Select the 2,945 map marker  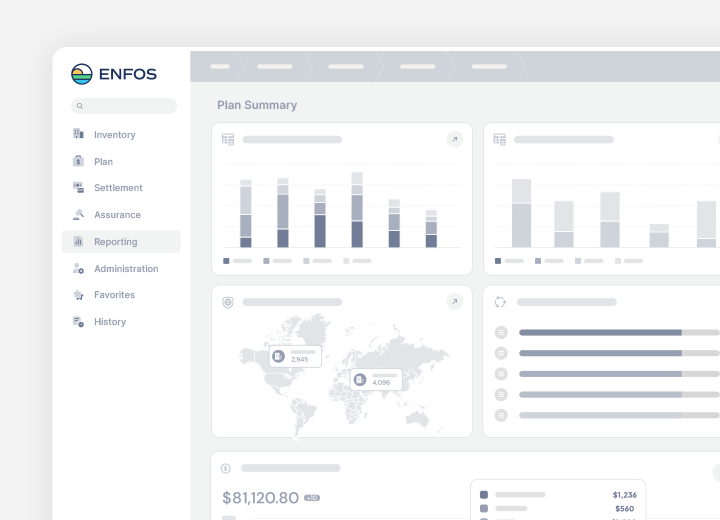295,356
